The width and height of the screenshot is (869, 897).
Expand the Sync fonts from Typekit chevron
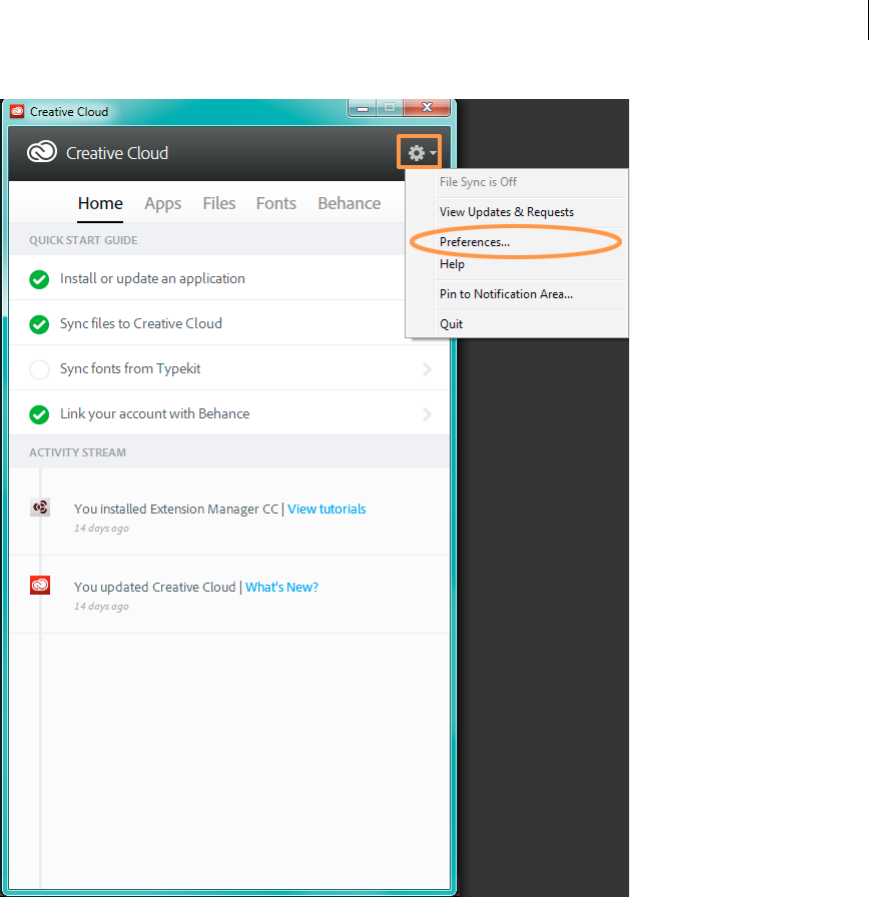coord(427,370)
